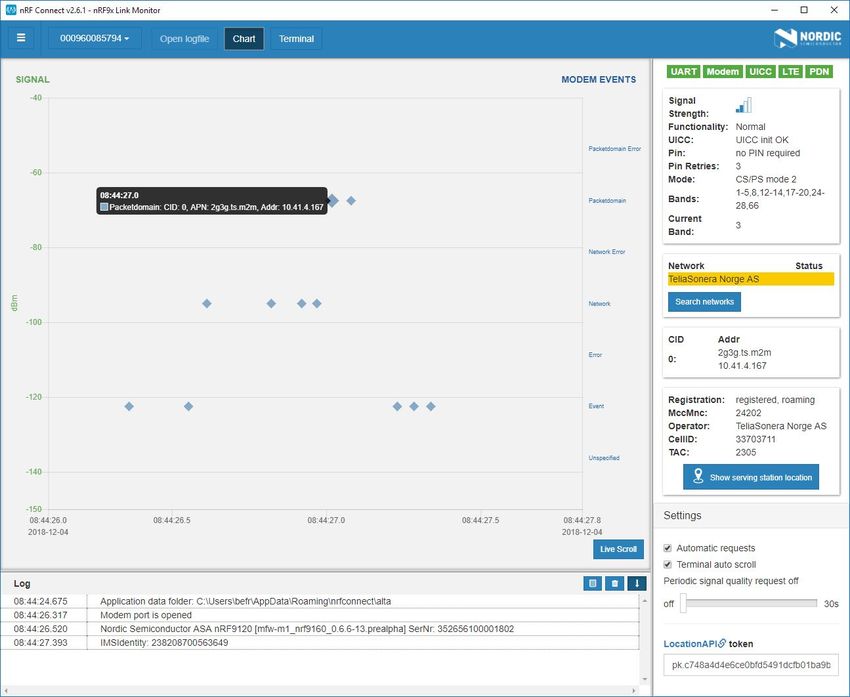This screenshot has height=697, width=850.
Task: Click the highlighted Packetdomain marker beside the tooltip
Action: pos(333,201)
